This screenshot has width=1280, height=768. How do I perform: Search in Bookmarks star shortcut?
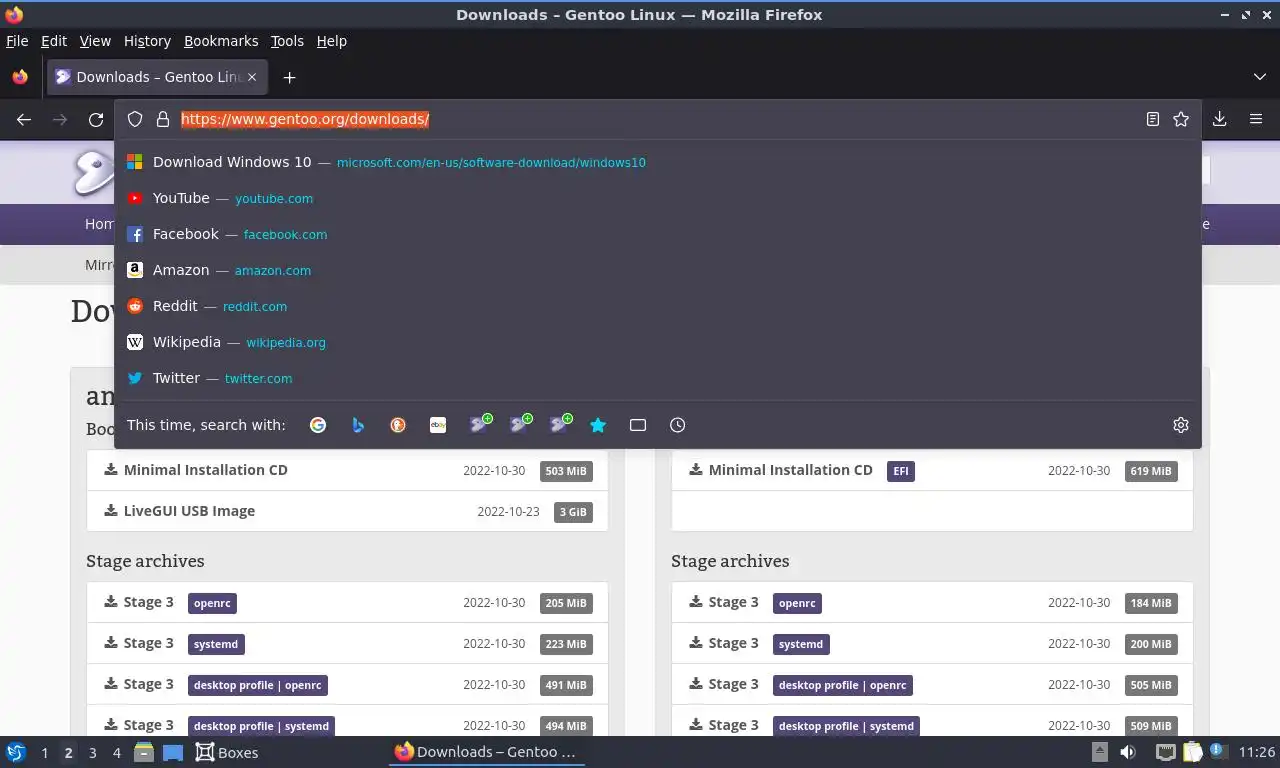click(598, 425)
